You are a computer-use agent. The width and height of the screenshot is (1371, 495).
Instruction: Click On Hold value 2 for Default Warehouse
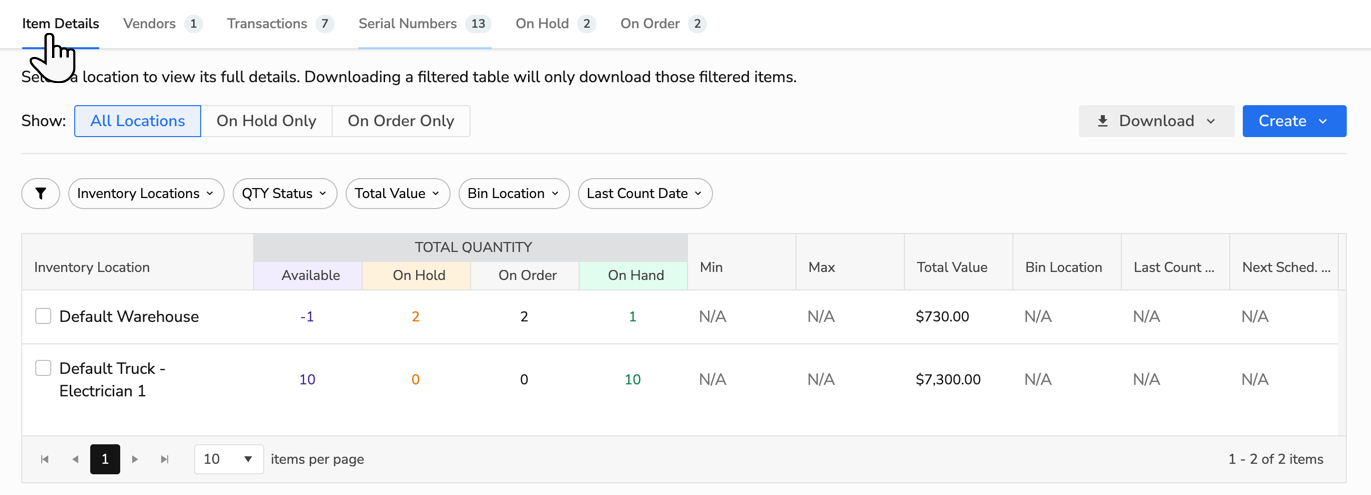click(415, 316)
